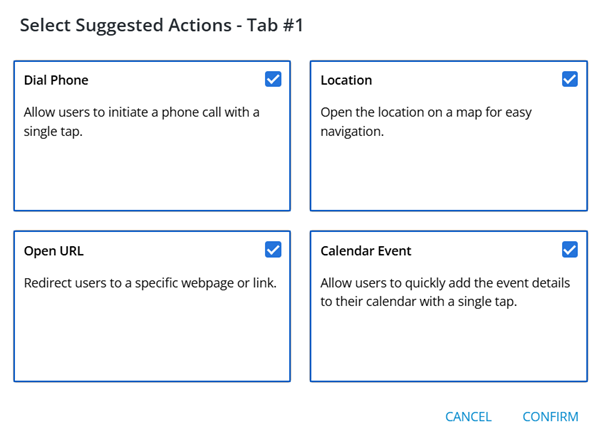Click the CANCEL button
The width and height of the screenshot is (602, 439).
point(468,417)
